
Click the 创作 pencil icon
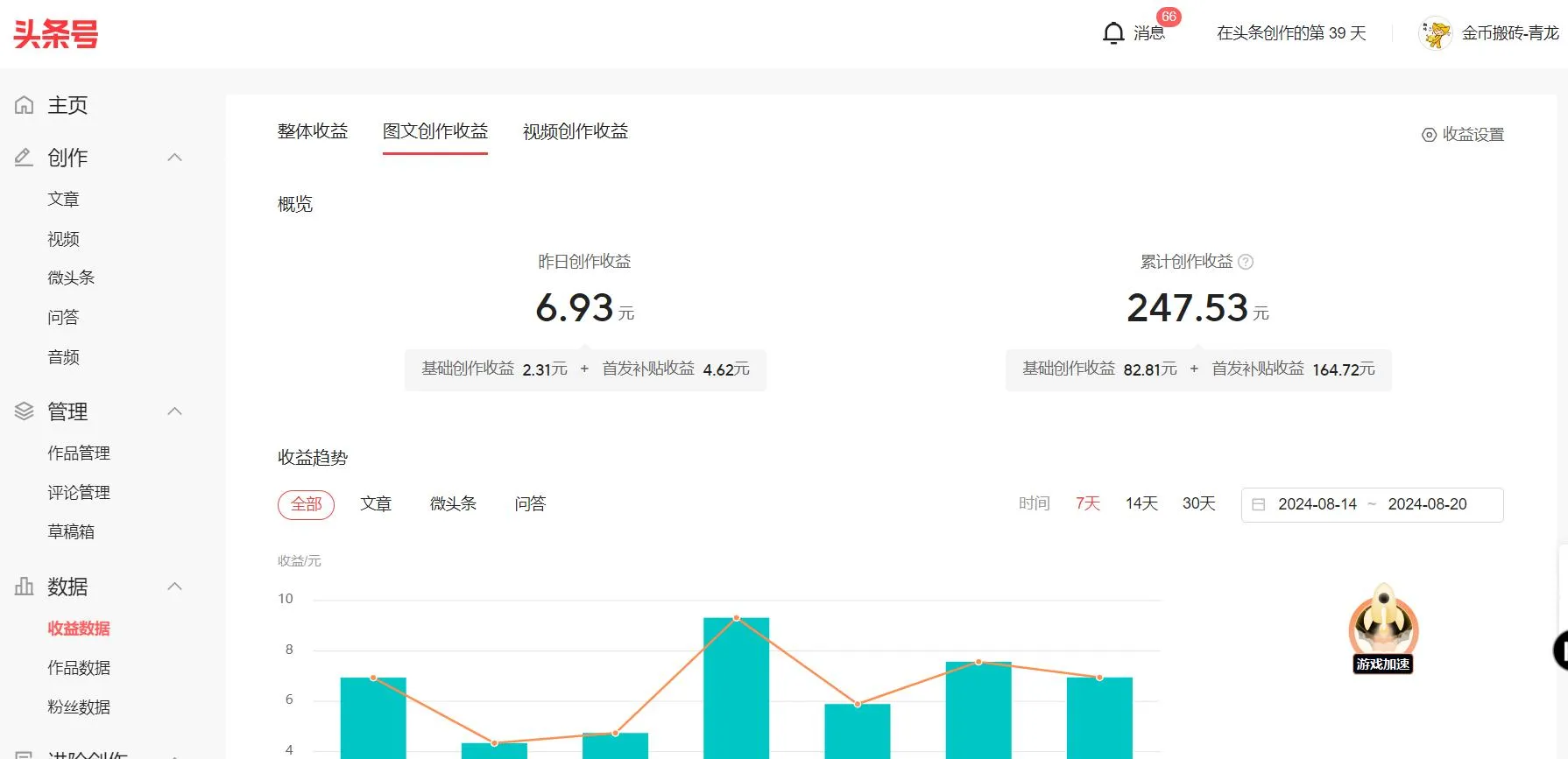(x=25, y=158)
